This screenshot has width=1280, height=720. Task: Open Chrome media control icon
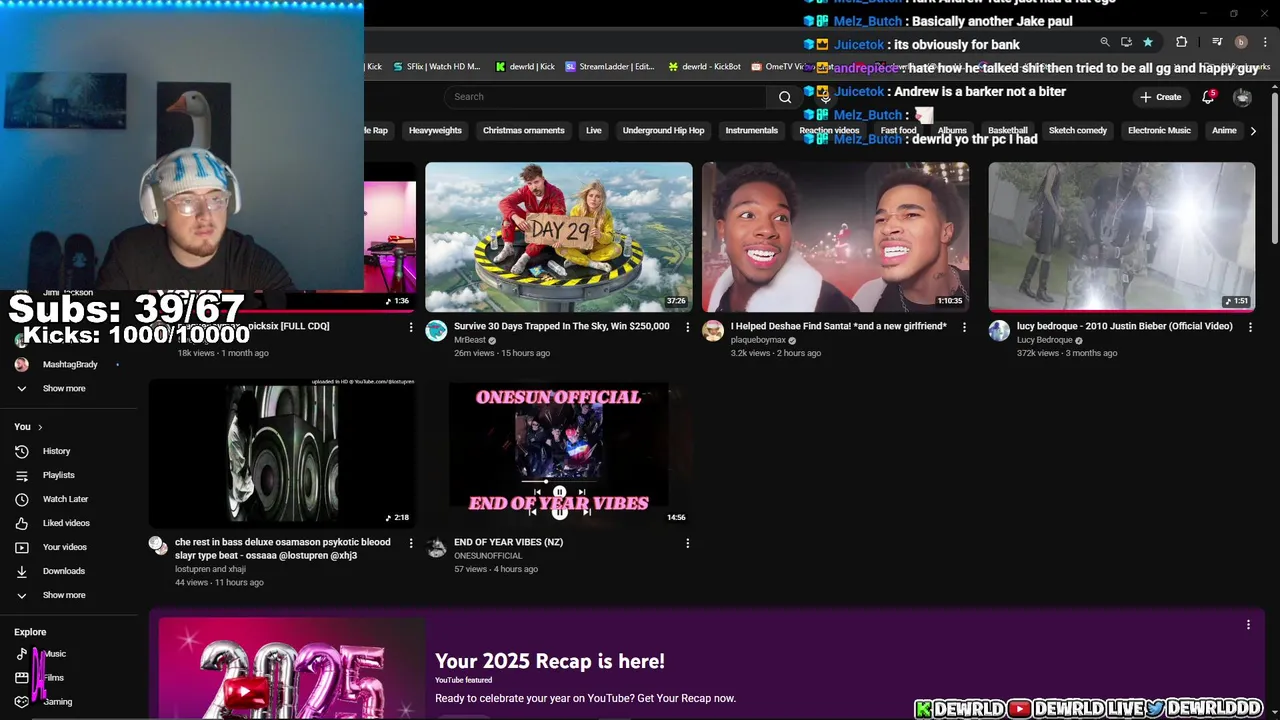[x=1217, y=42]
